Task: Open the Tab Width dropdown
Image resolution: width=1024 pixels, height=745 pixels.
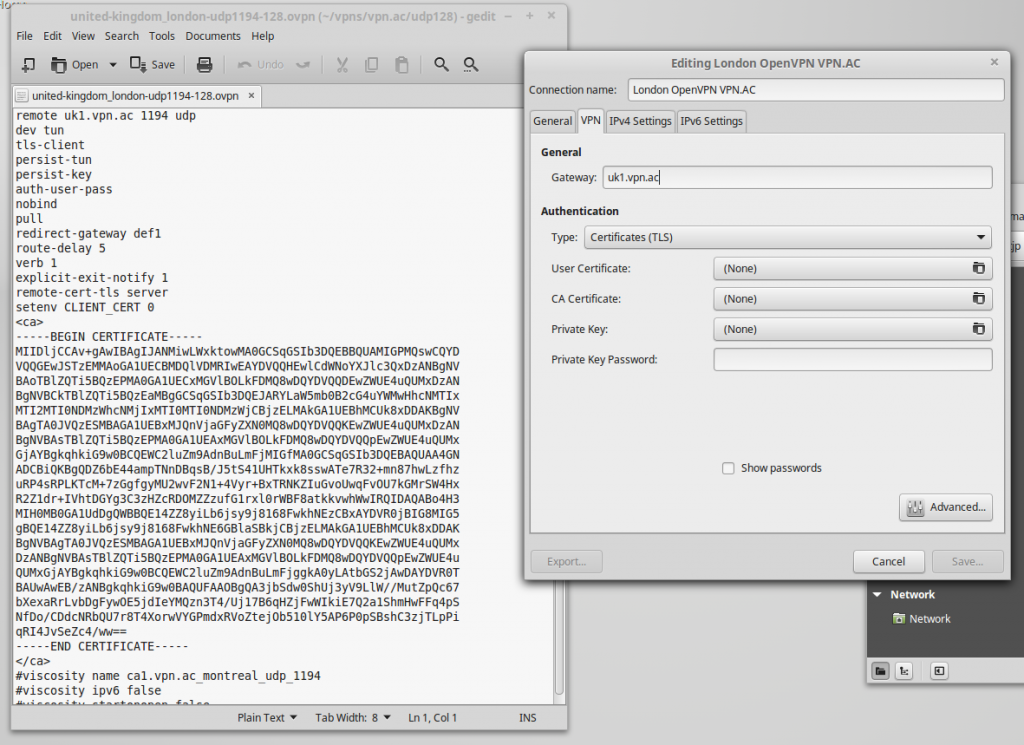Action: 353,718
